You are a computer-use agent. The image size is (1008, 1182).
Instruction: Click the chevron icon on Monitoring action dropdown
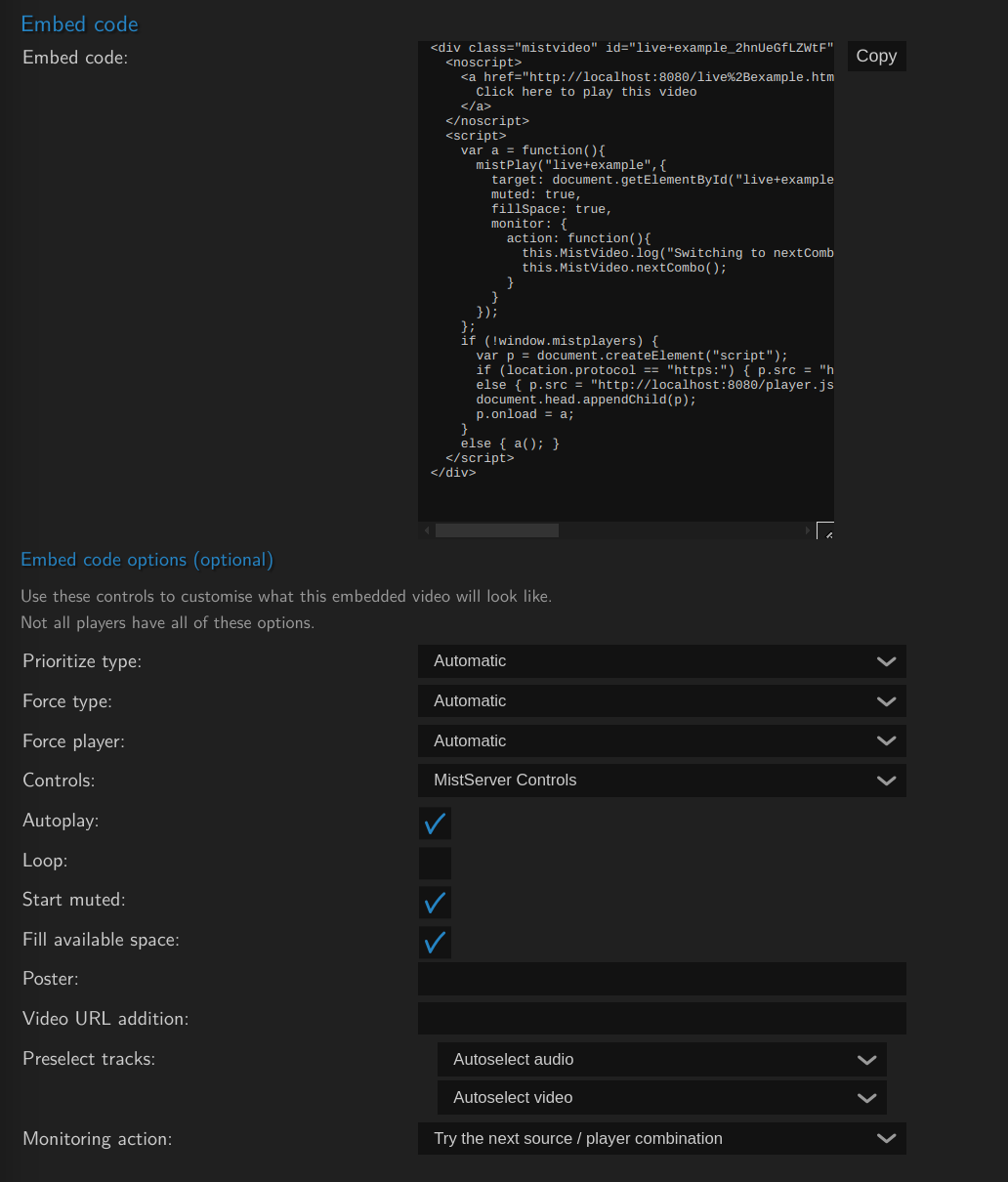886,1138
